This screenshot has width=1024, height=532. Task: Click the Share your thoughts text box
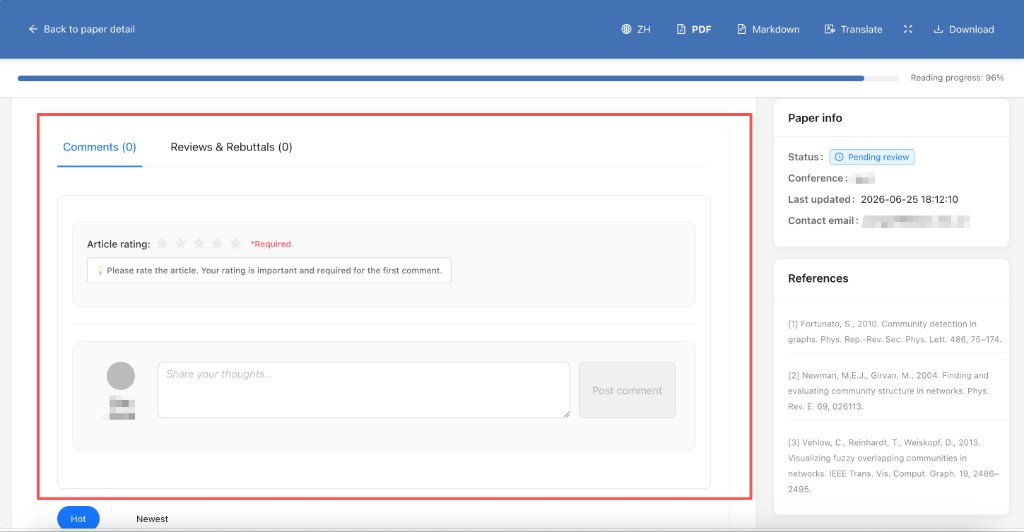364,390
